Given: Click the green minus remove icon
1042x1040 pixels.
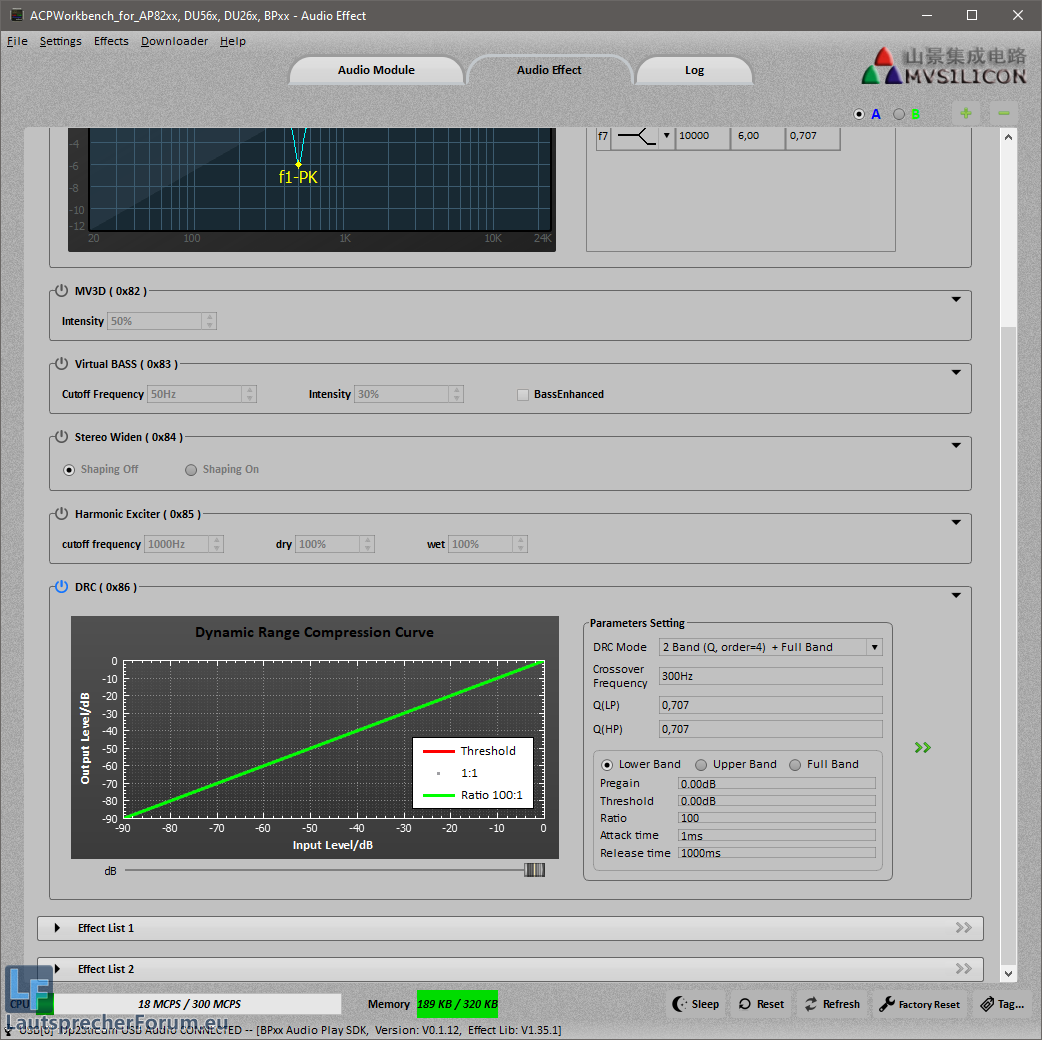Looking at the screenshot, I should point(1003,114).
